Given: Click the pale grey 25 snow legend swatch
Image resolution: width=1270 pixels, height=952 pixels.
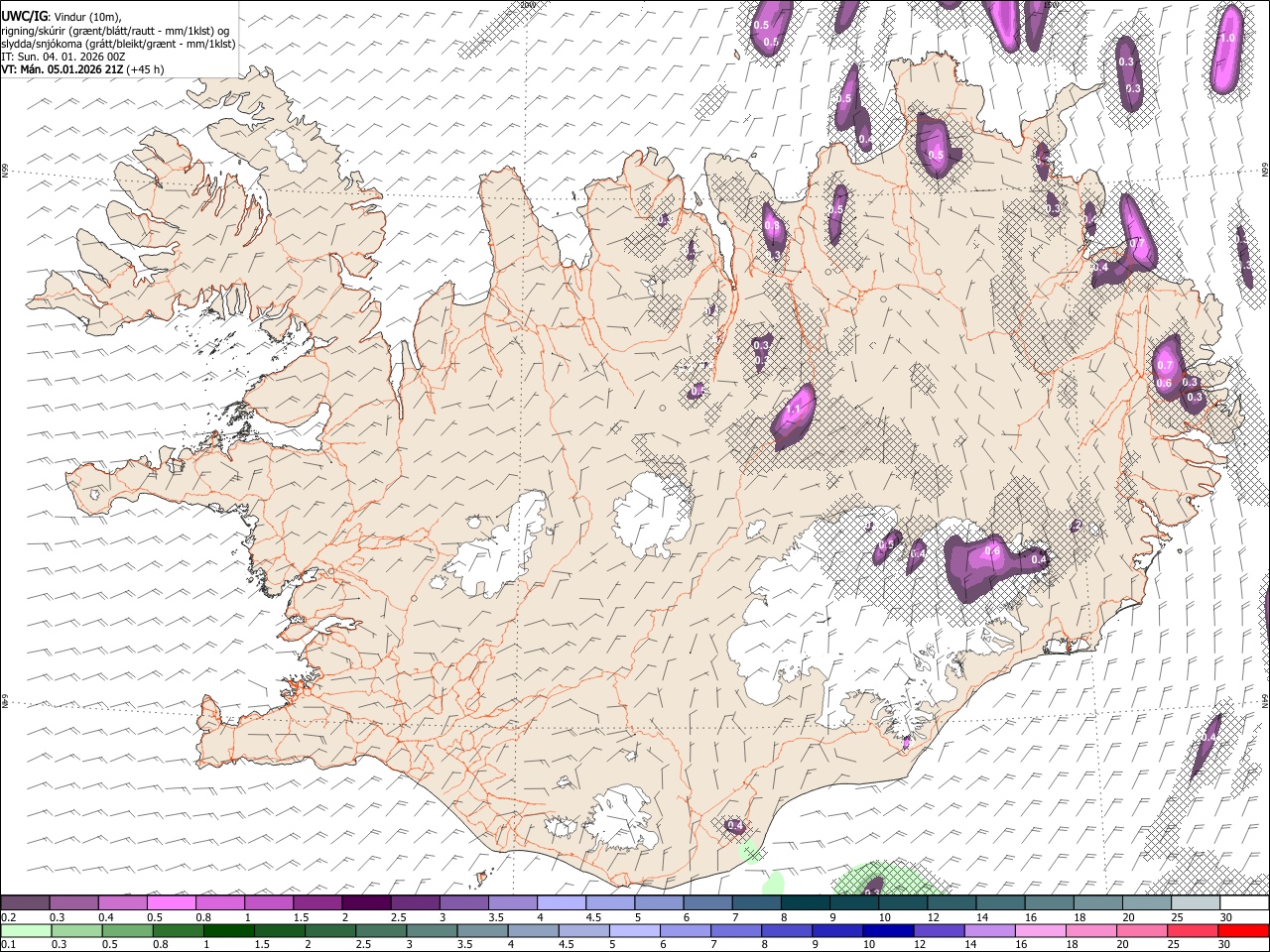Looking at the screenshot, I should point(1196,902).
